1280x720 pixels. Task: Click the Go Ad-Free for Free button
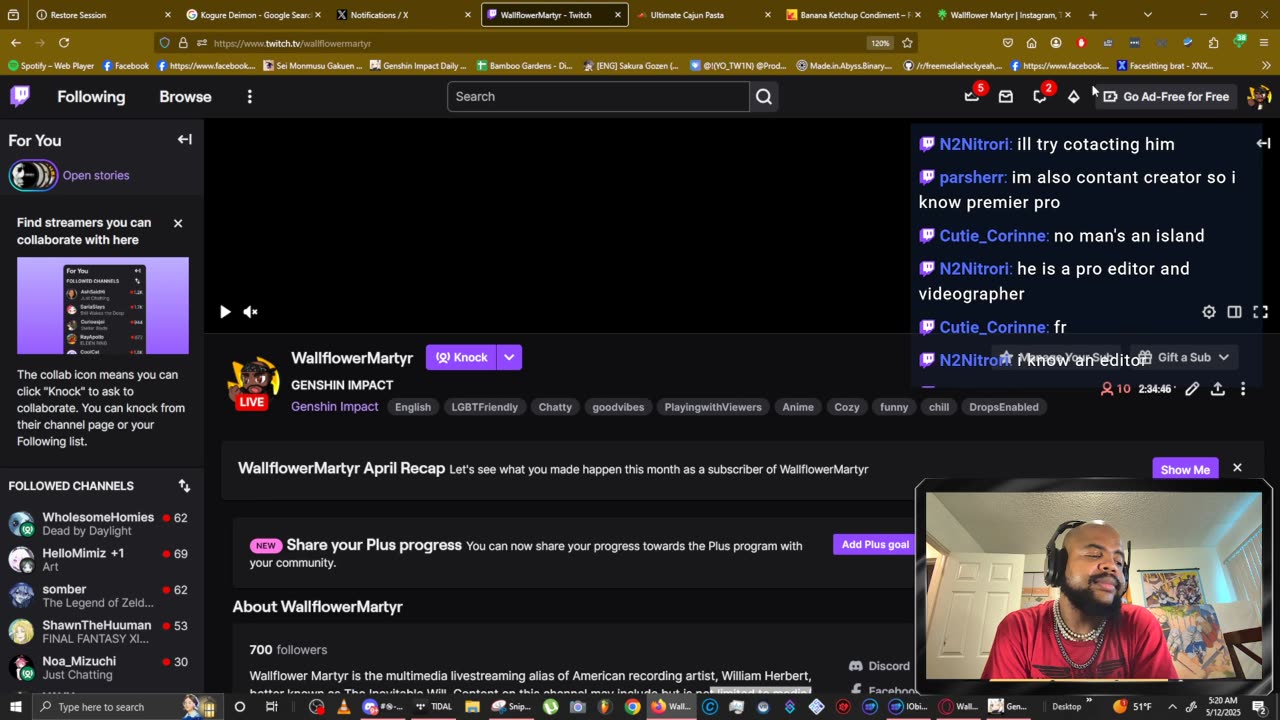(x=1165, y=97)
